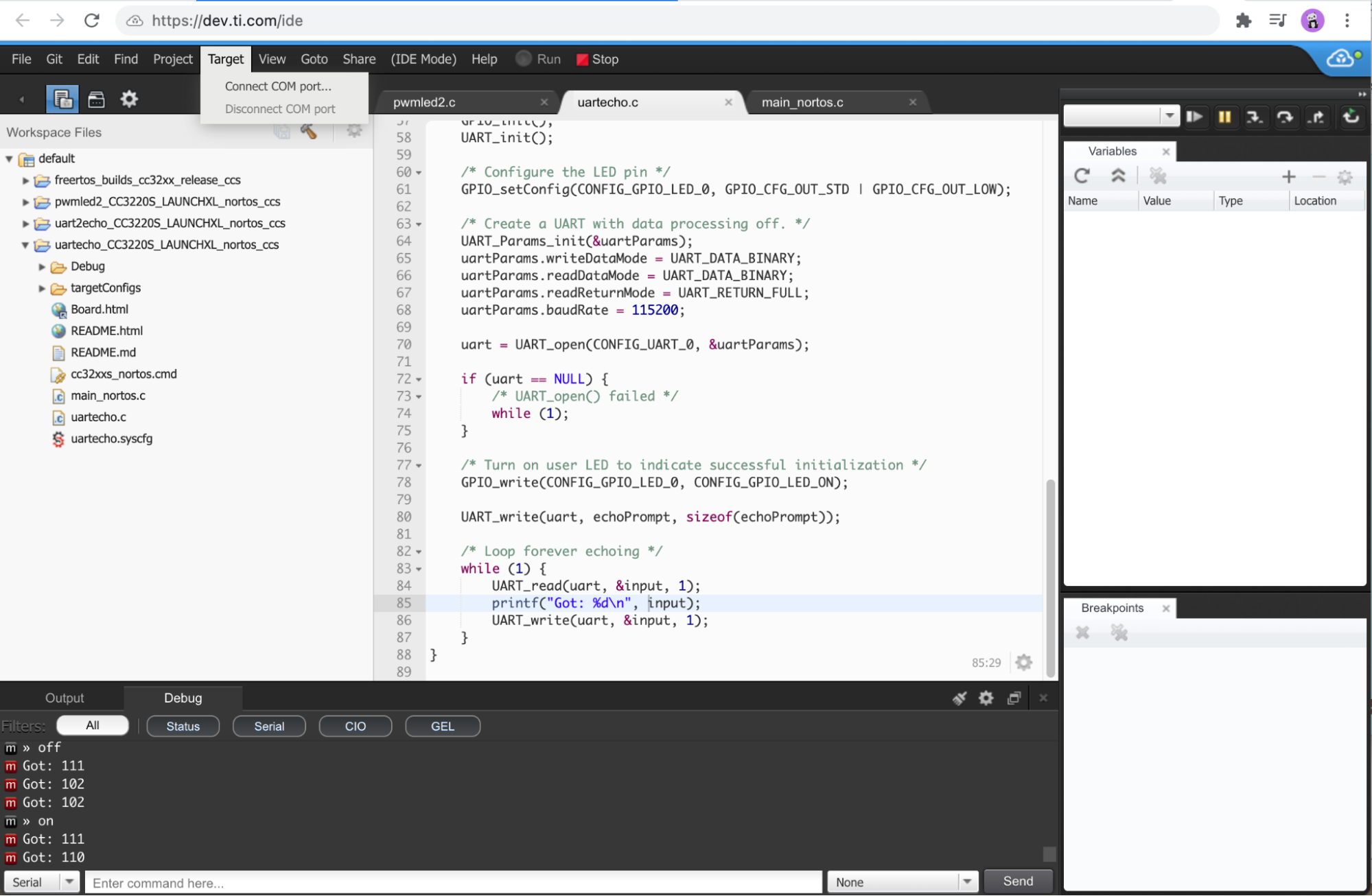The height and width of the screenshot is (896, 1372).
Task: Click the Step Into debug icon
Action: [x=1255, y=117]
